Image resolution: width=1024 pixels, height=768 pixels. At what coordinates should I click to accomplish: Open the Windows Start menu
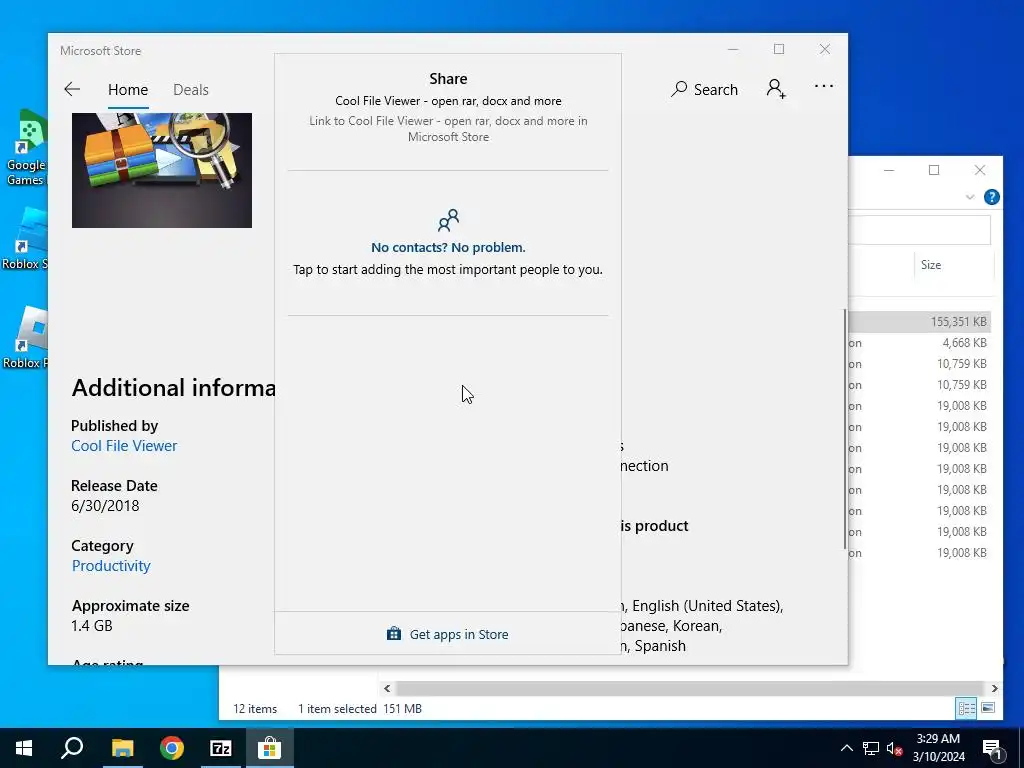point(24,748)
